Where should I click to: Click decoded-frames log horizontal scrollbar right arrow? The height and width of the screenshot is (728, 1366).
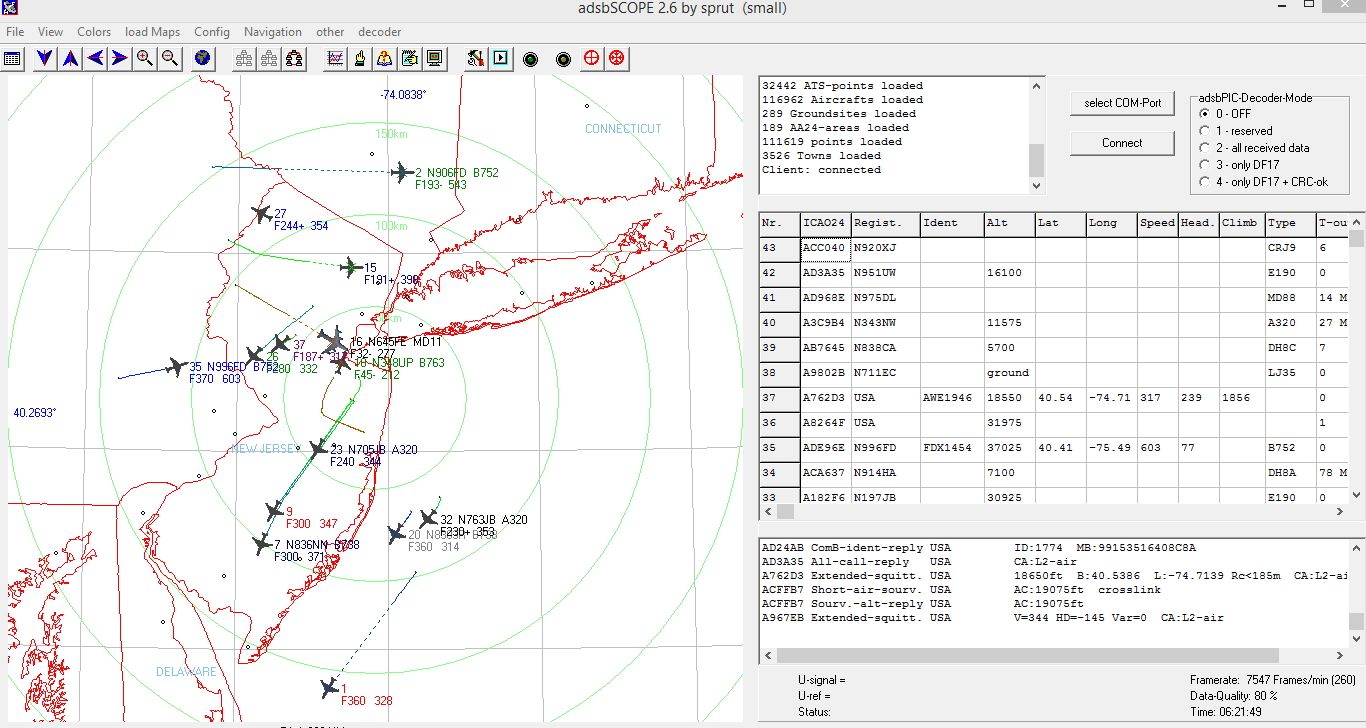click(1340, 656)
